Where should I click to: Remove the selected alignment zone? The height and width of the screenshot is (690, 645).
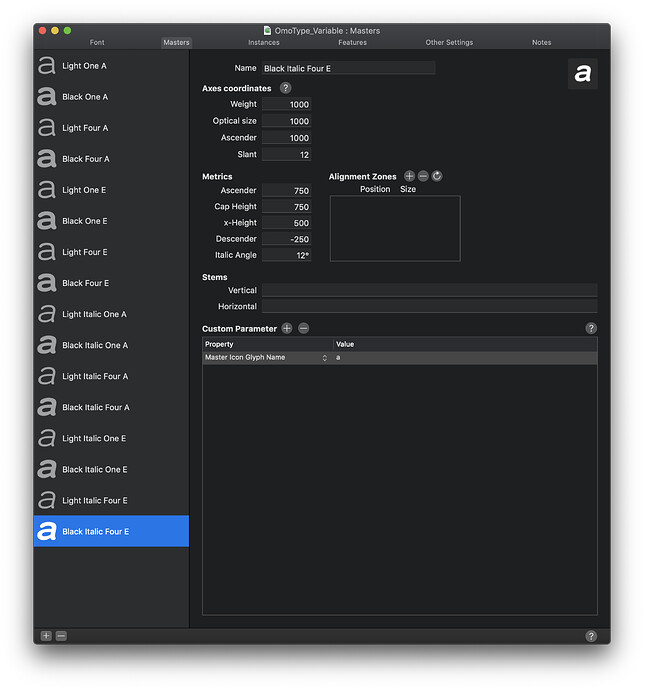(423, 176)
